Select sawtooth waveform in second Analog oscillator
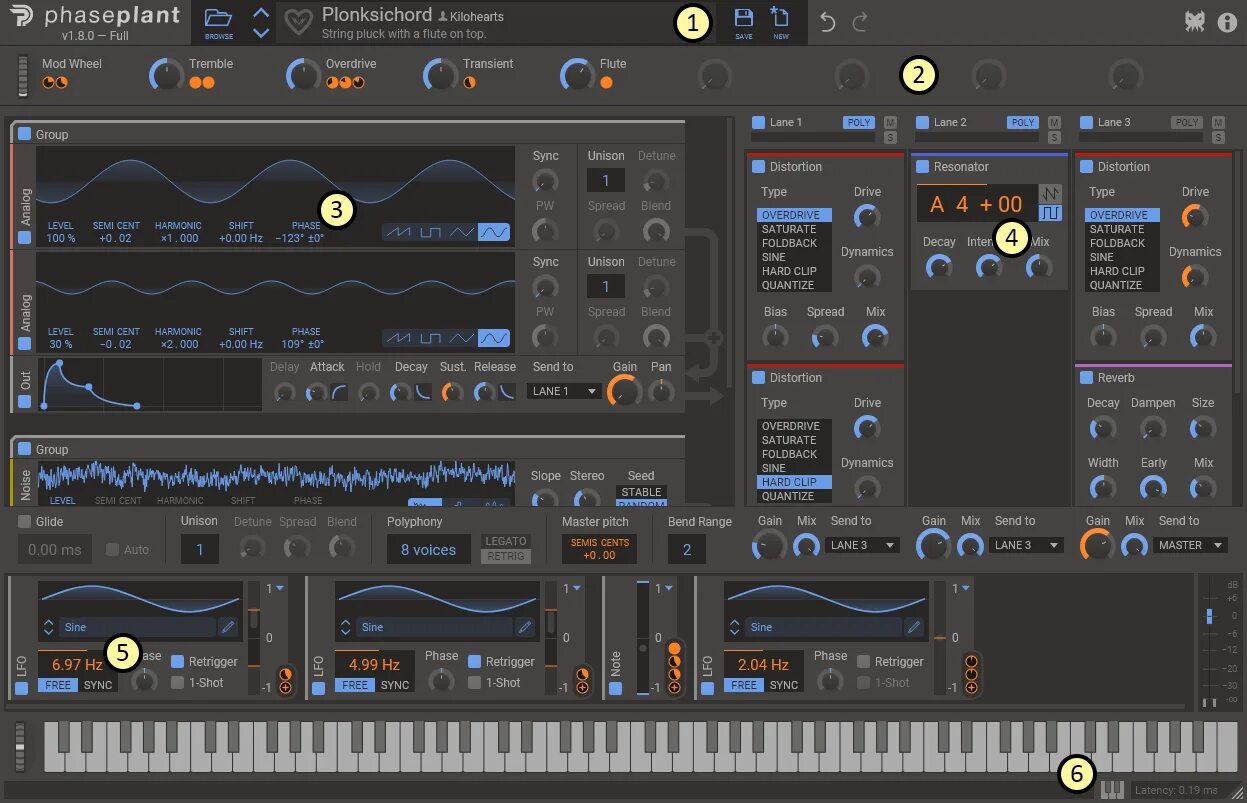1247x803 pixels. point(400,338)
